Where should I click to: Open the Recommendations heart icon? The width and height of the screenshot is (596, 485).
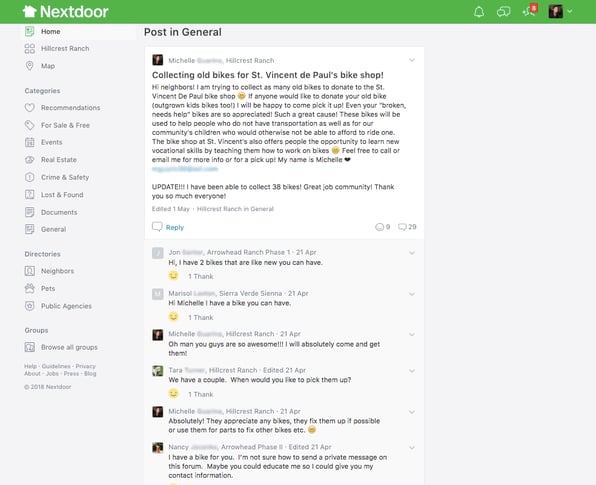[x=30, y=108]
